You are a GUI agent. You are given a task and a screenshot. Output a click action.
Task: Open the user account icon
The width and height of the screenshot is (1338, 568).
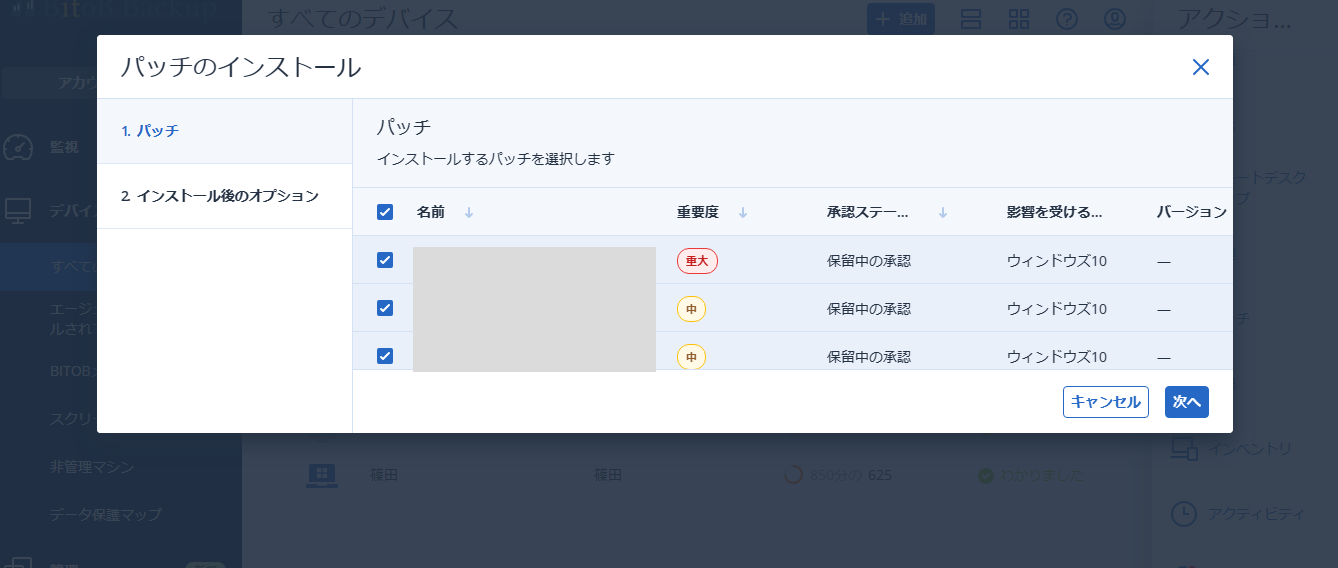point(1115,19)
